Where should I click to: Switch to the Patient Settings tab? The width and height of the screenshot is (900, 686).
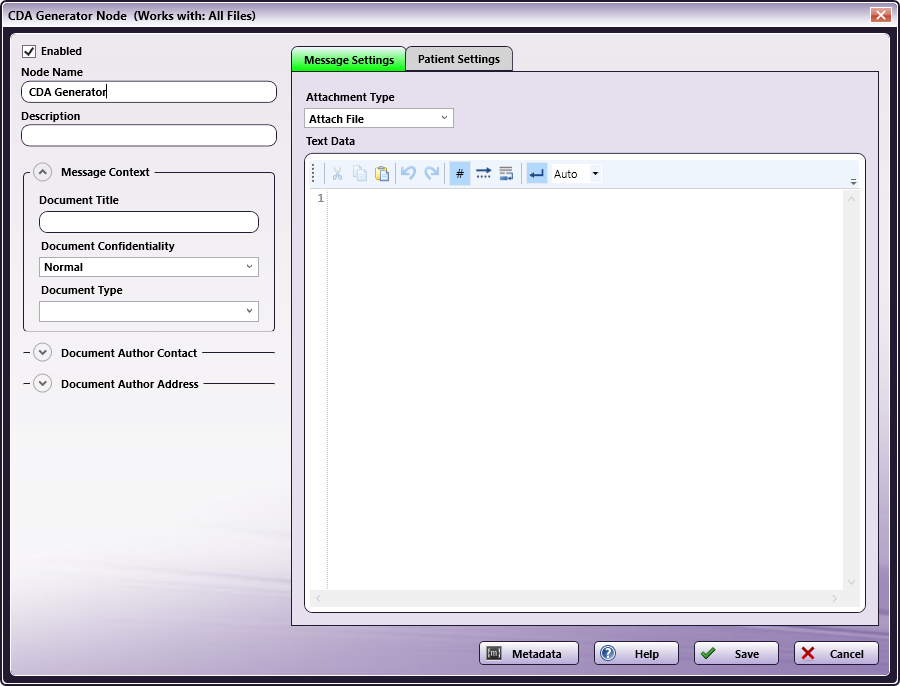pyautogui.click(x=459, y=59)
